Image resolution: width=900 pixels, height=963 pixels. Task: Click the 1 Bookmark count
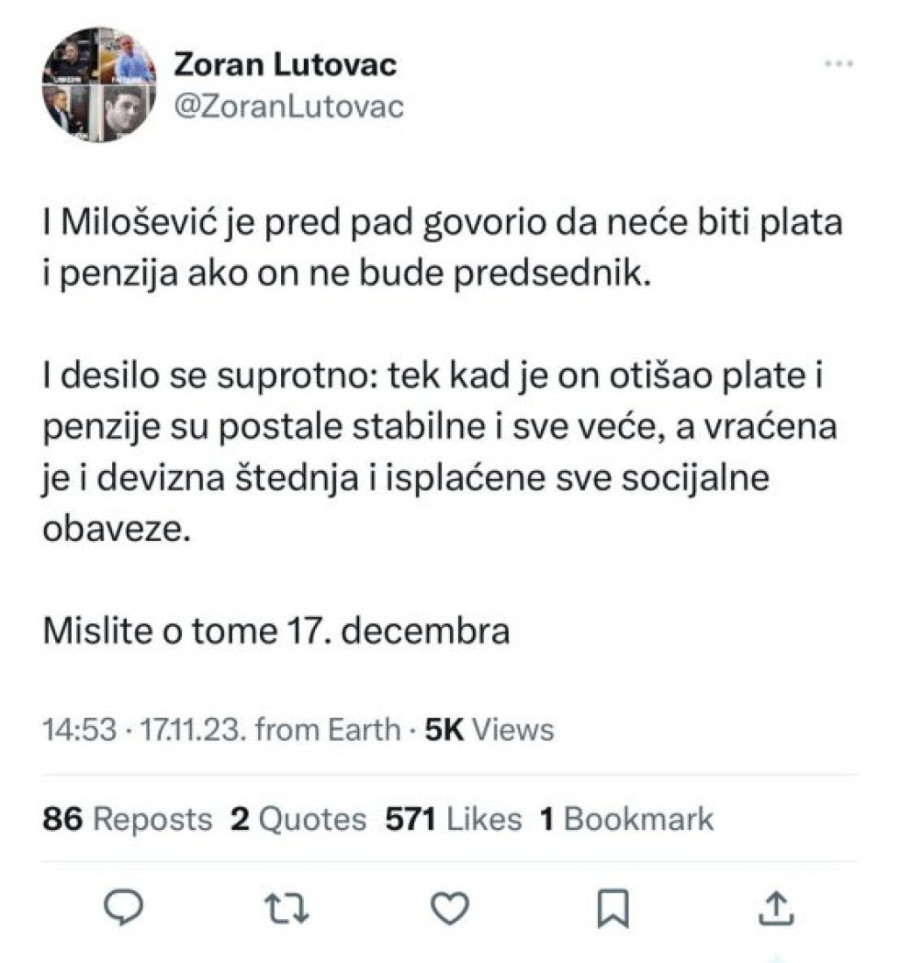pyautogui.click(x=627, y=820)
